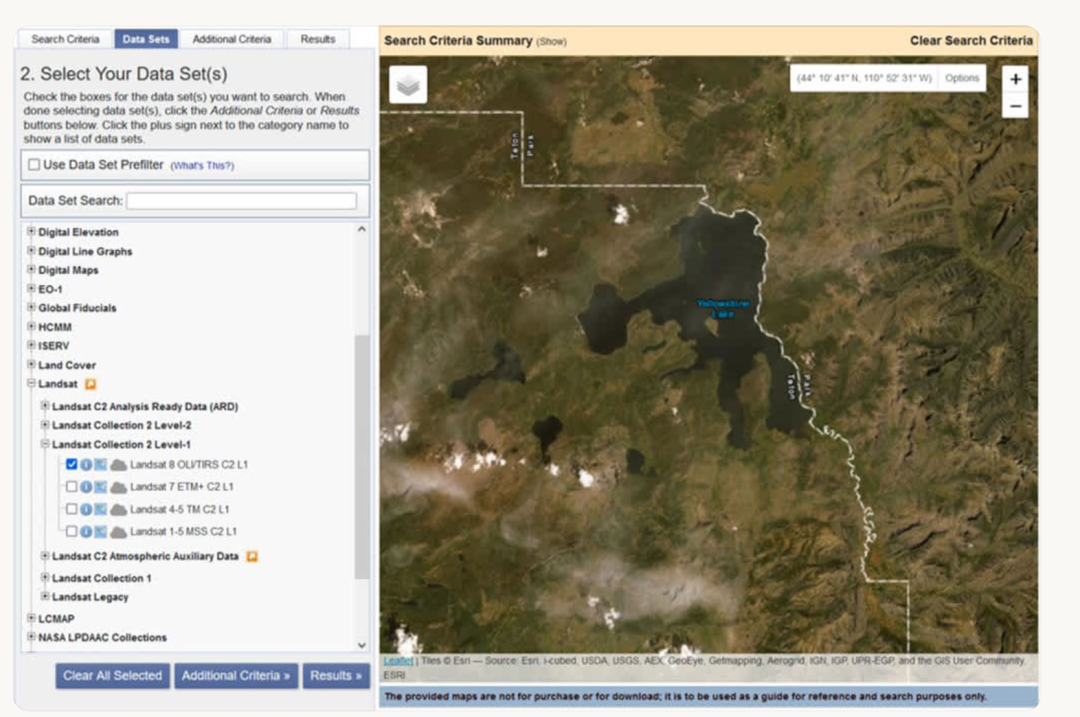Click into the Data Set Search field

(241, 201)
